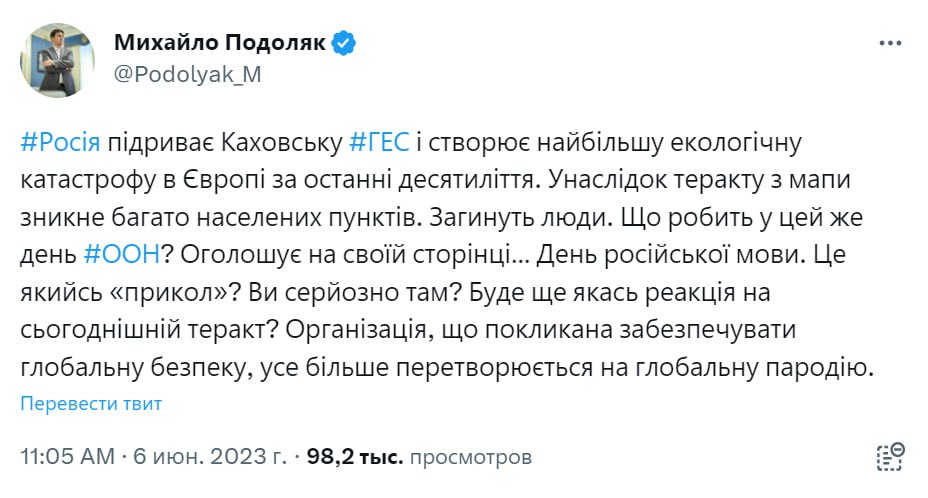This screenshot has width=928, height=498.
Task: Click the phrase "глобальну пародію"
Action: pyautogui.click(x=774, y=367)
